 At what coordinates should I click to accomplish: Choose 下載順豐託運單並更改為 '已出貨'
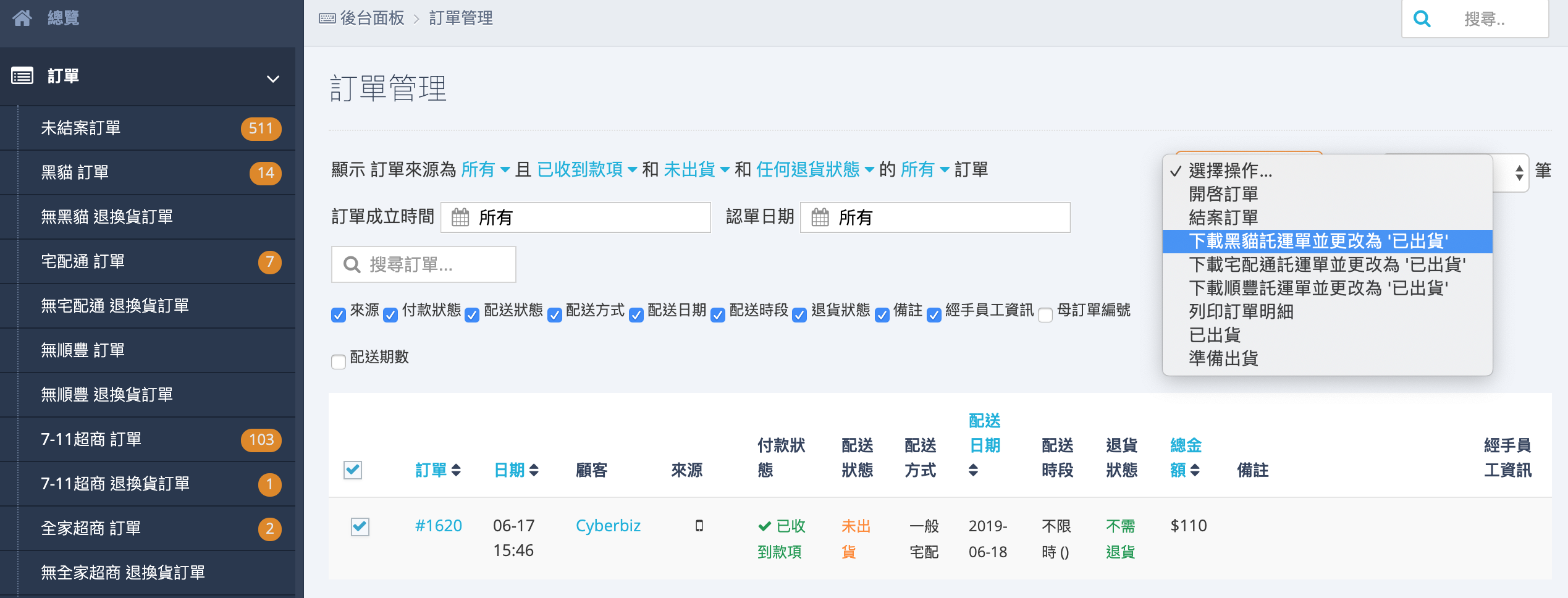(x=1327, y=288)
